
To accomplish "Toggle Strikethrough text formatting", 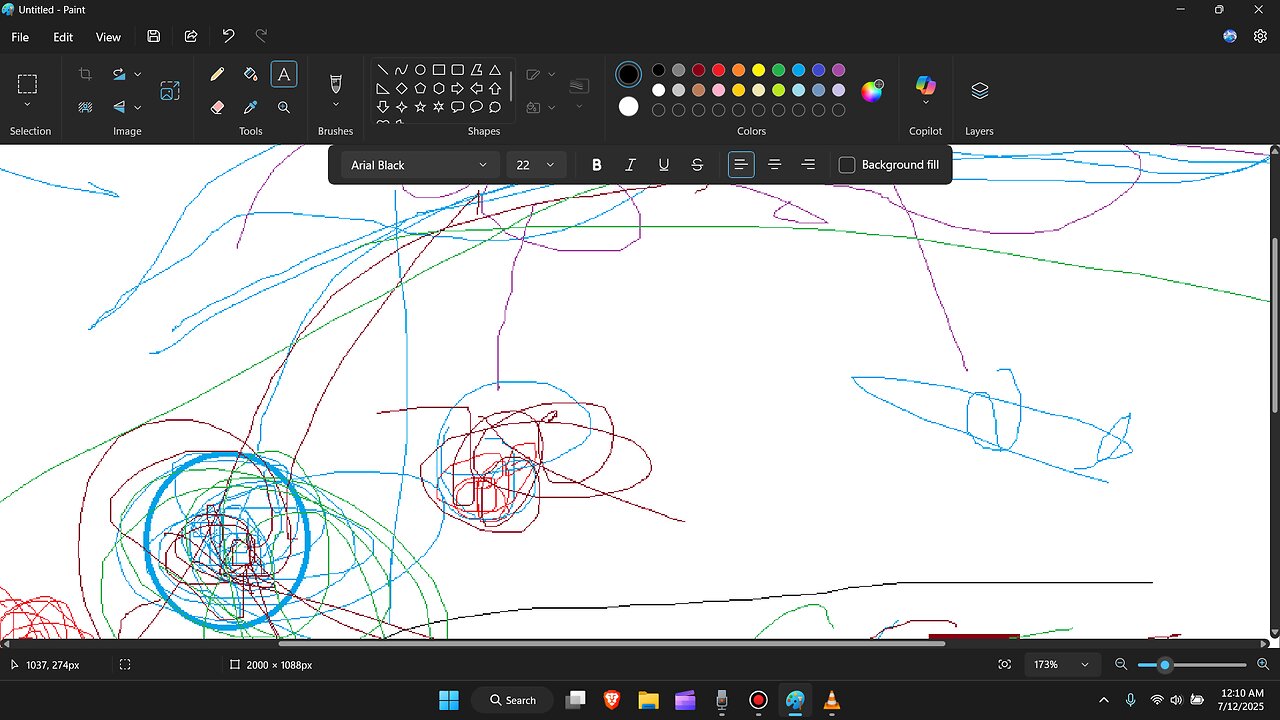I will click(697, 165).
